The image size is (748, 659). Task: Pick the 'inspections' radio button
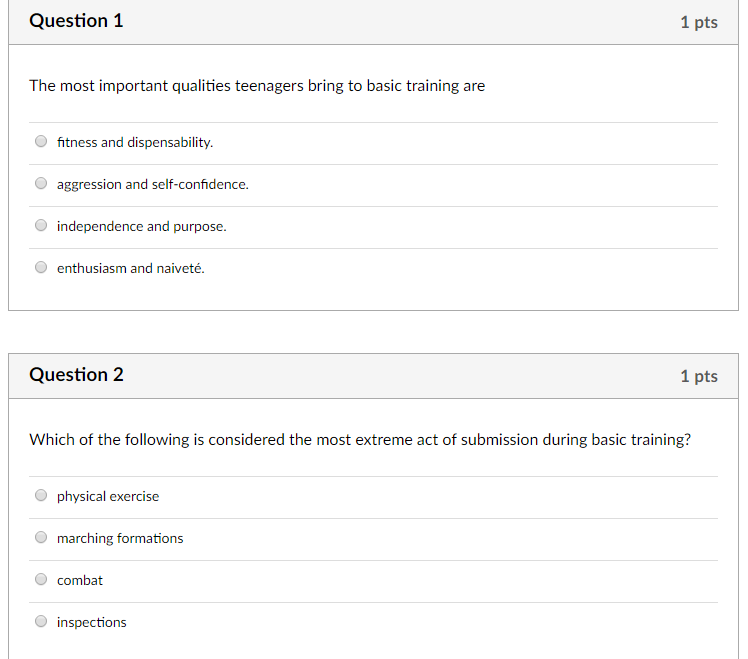(41, 621)
